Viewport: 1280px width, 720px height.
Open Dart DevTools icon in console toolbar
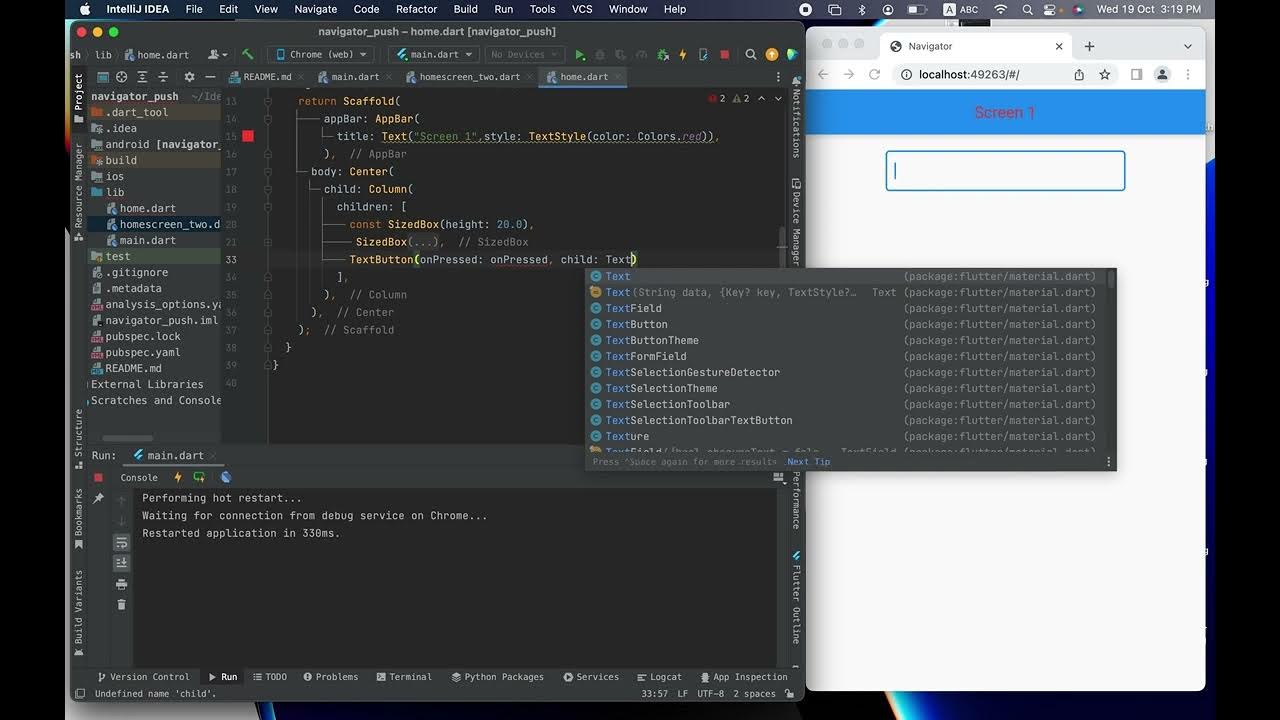coord(226,478)
